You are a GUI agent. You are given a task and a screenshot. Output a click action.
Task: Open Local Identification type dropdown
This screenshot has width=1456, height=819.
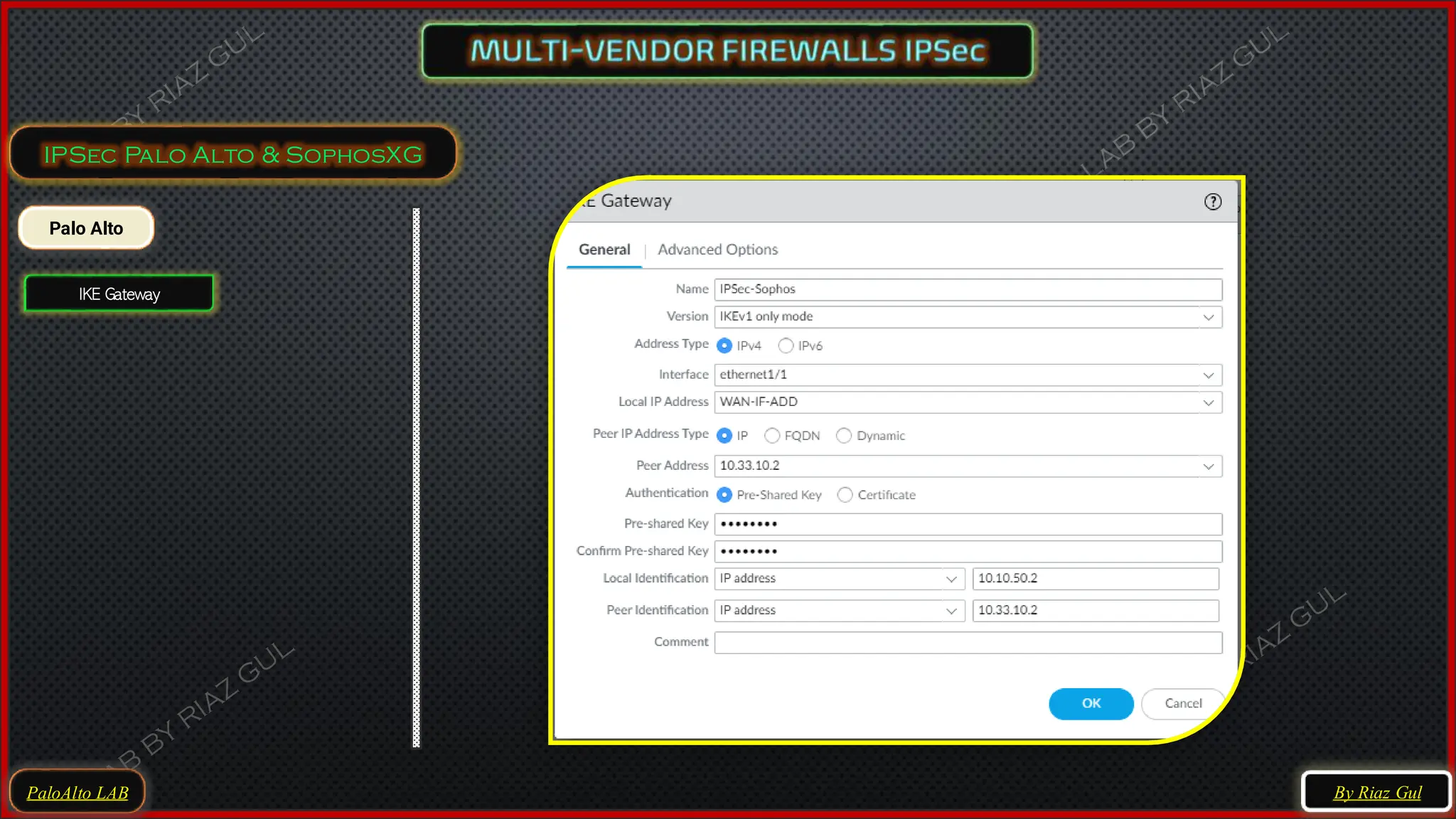click(x=839, y=579)
